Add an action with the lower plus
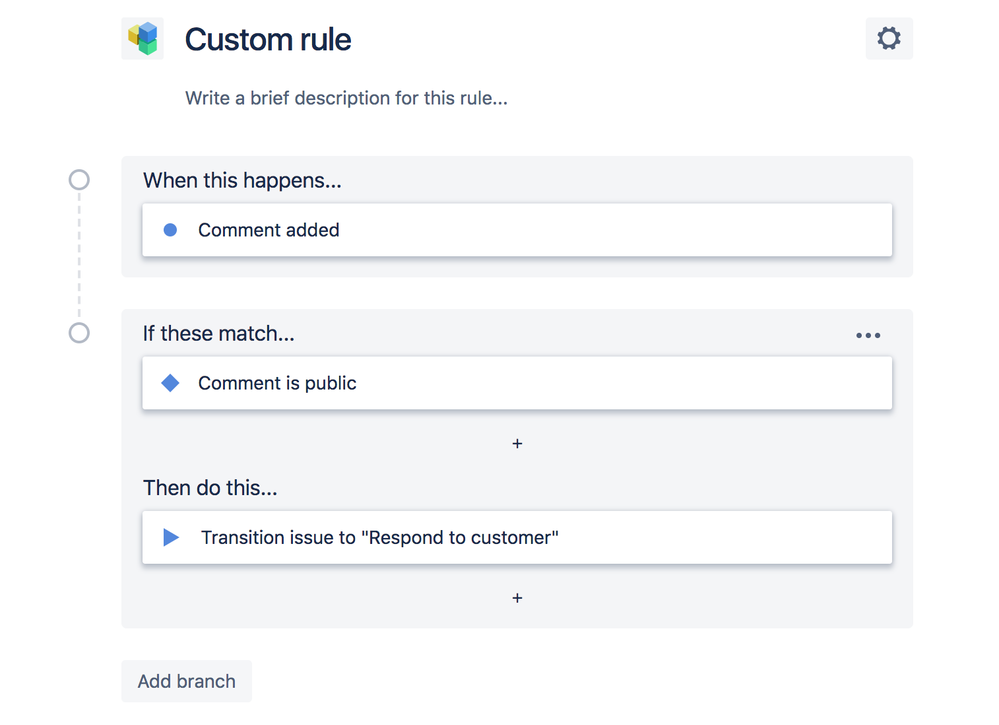The width and height of the screenshot is (999, 725). pos(517,598)
